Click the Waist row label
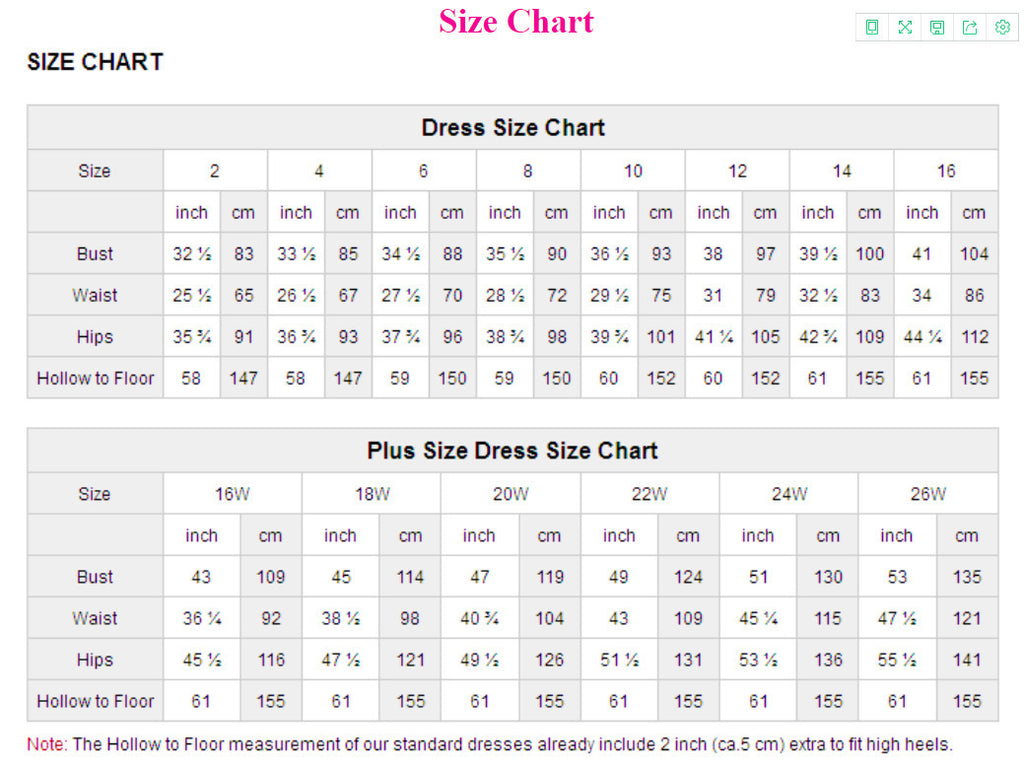This screenshot has width=1024, height=768. (95, 295)
